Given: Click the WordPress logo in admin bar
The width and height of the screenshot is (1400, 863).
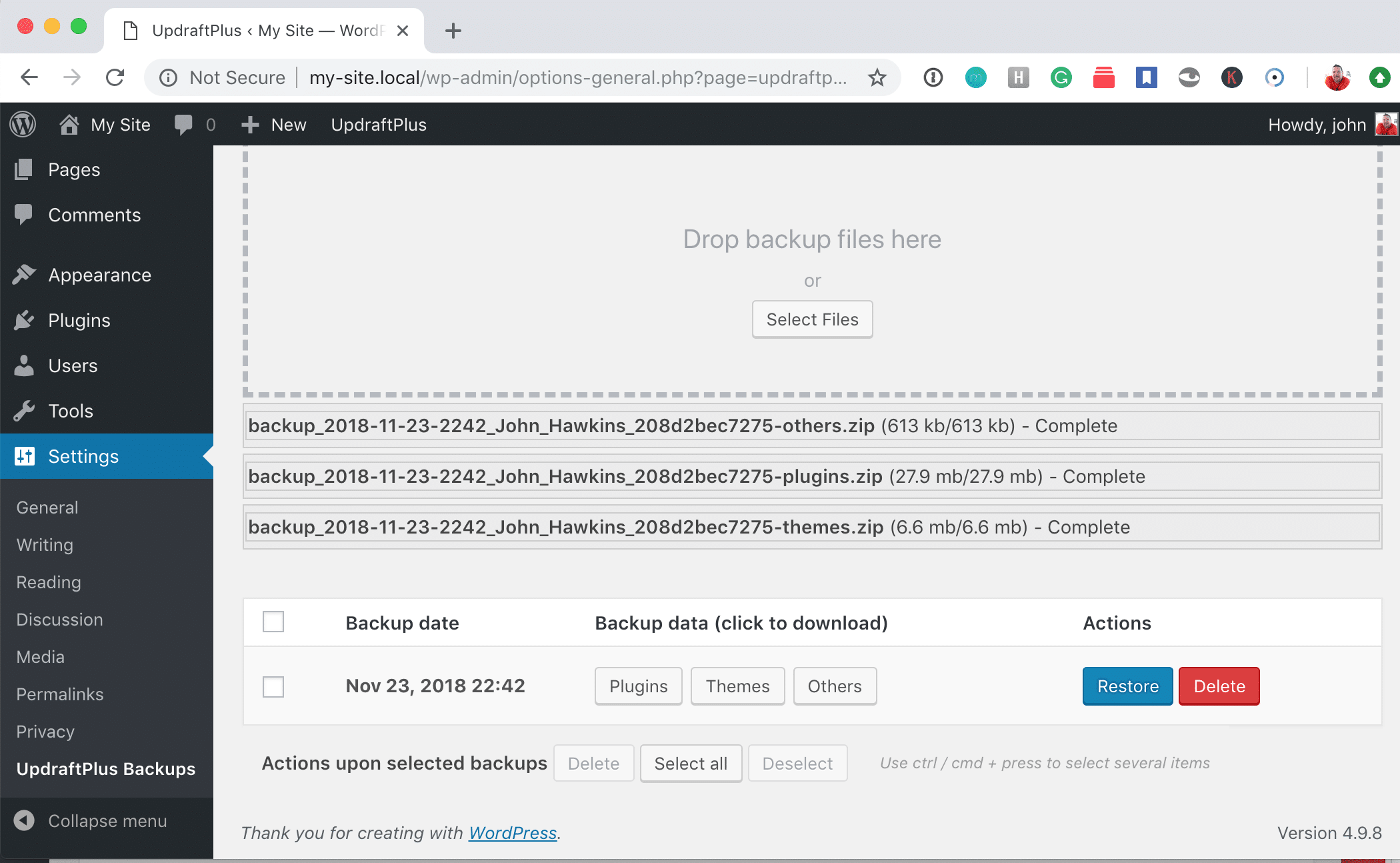Looking at the screenshot, I should [23, 125].
